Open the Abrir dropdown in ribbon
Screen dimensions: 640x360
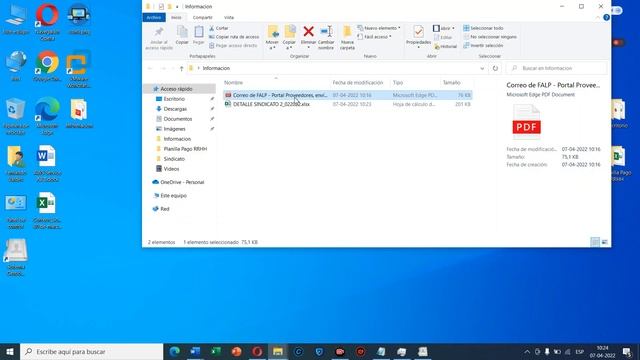(444, 28)
